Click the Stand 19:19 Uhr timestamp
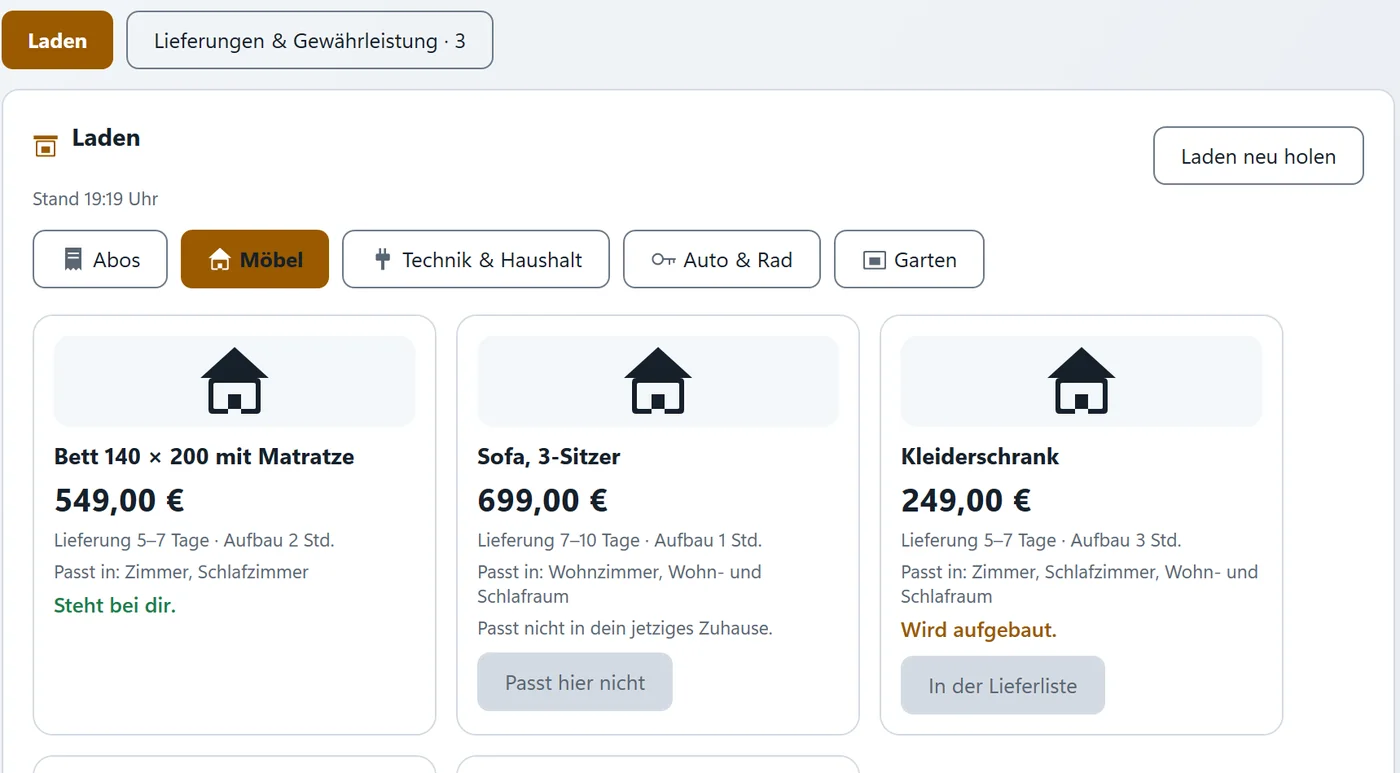The image size is (1400, 773). pos(96,199)
